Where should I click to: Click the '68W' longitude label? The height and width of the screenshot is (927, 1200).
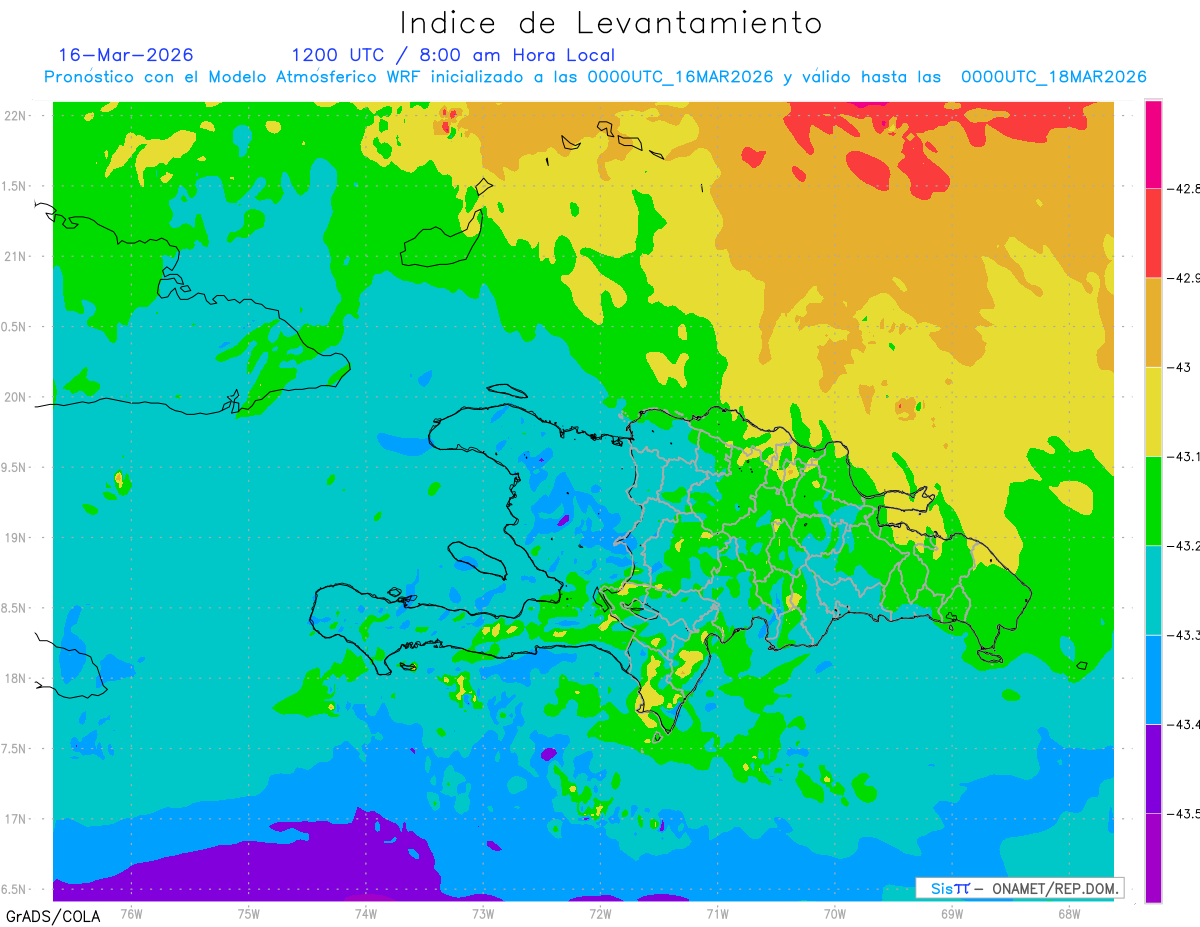pyautogui.click(x=1068, y=912)
